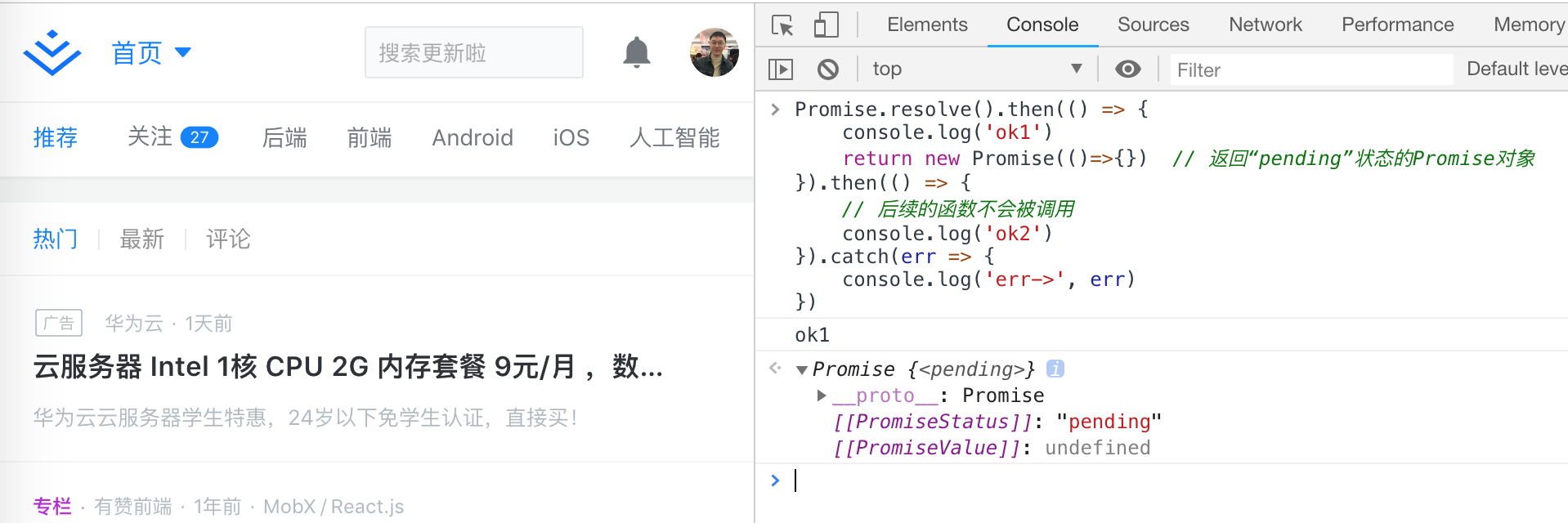This screenshot has height=523, width=1568.
Task: Open the console drawer icon
Action: click(x=782, y=69)
